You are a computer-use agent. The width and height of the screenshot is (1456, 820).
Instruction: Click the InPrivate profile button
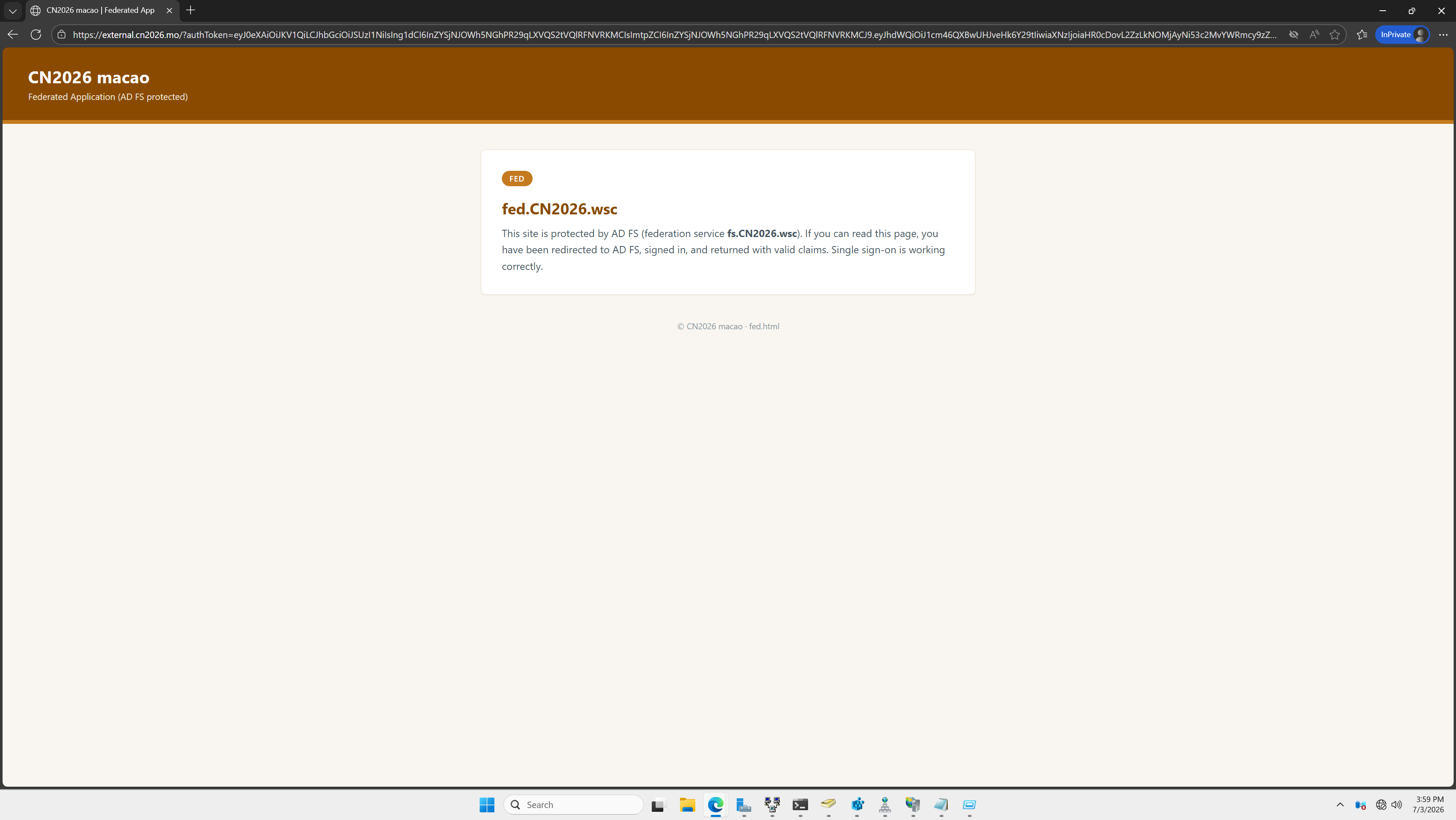coord(1402,35)
